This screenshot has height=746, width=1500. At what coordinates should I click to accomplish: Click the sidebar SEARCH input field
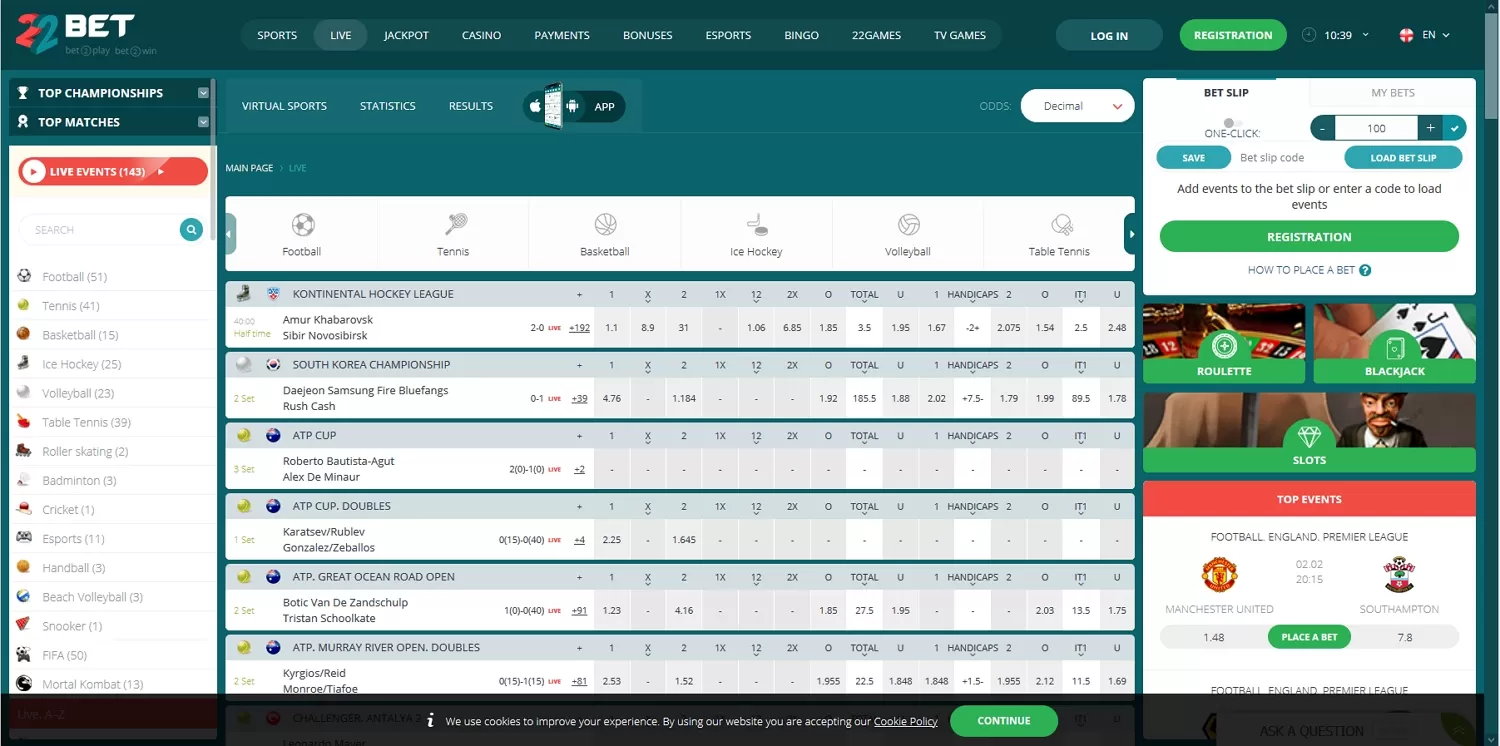(x=100, y=230)
